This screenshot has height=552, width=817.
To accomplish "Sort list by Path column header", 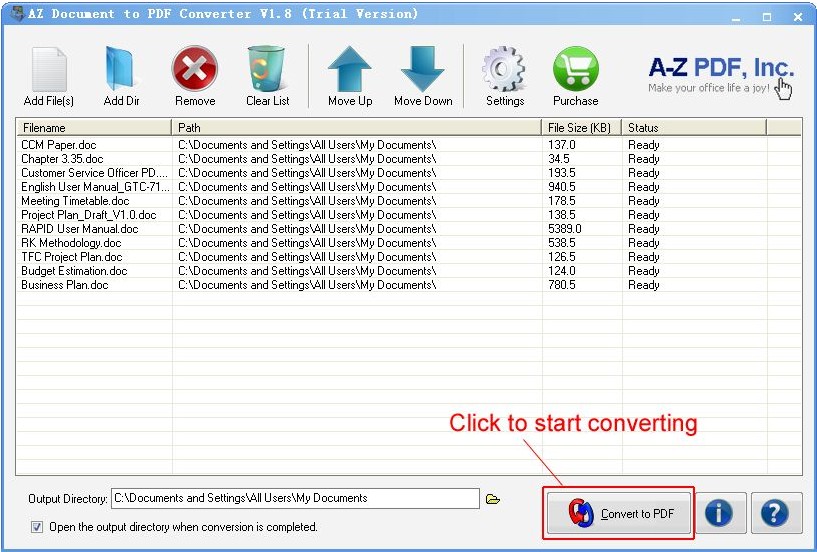I will (357, 128).
